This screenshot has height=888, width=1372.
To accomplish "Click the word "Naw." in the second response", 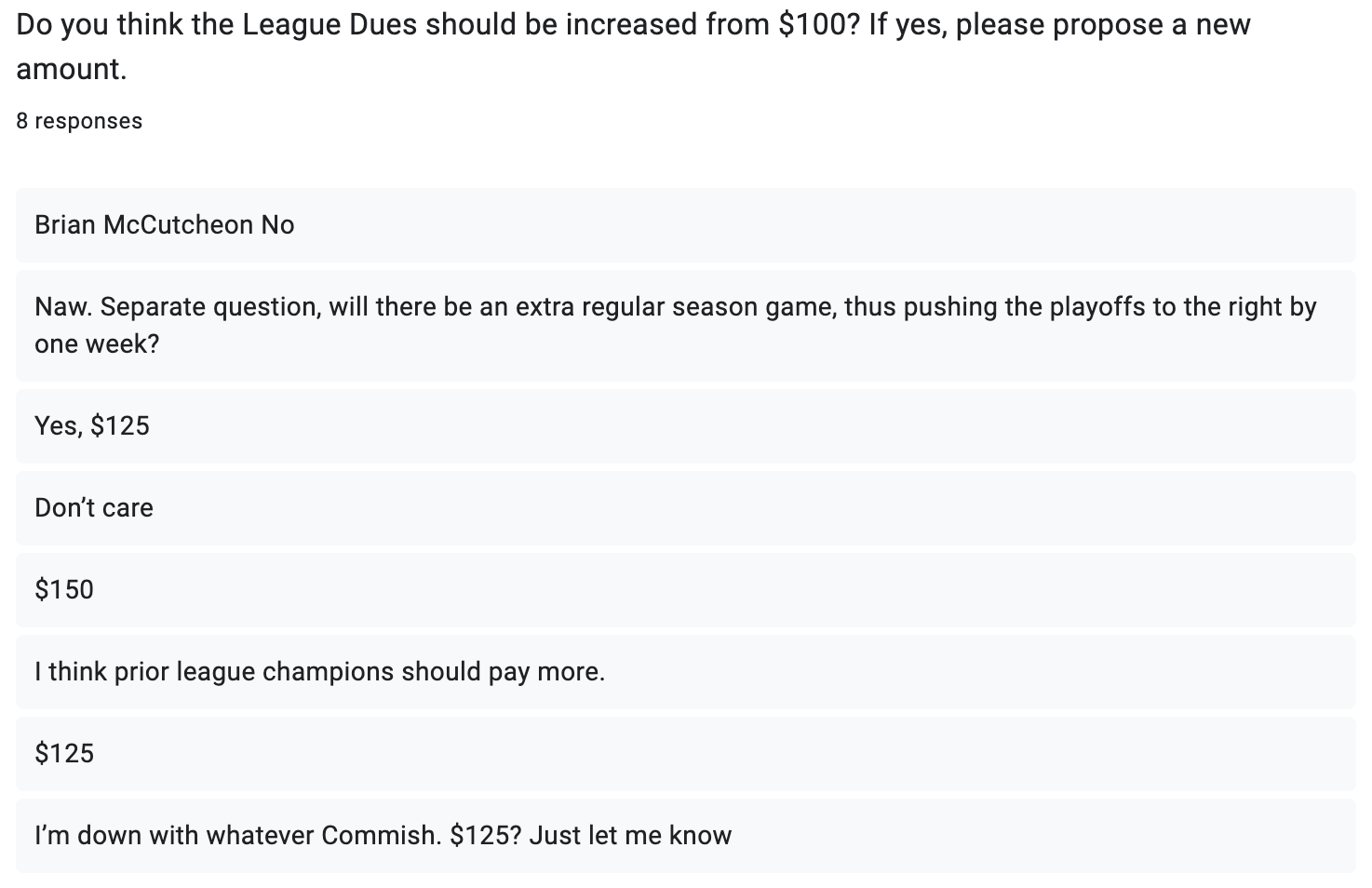I will point(63,307).
